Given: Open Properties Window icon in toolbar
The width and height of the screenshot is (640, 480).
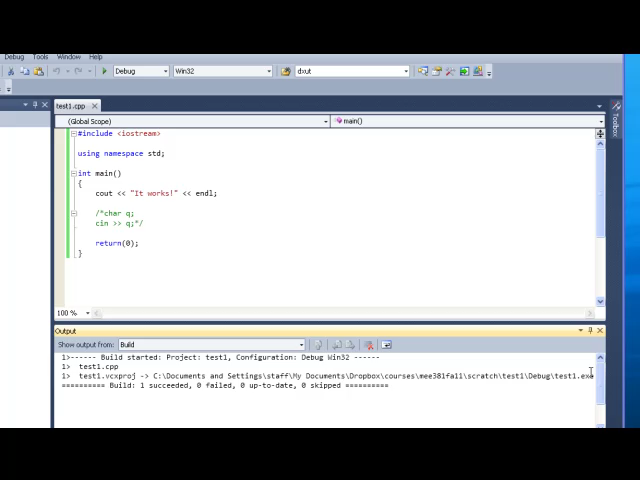Looking at the screenshot, I should (x=437, y=71).
